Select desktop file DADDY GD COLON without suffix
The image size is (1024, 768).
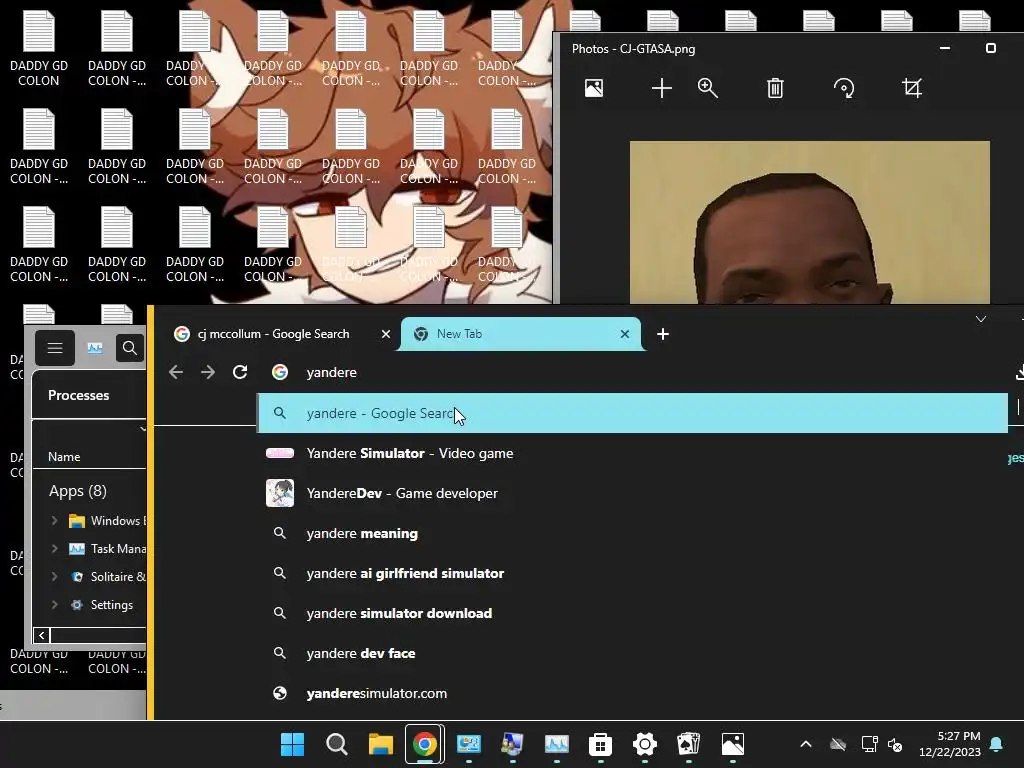pos(39,49)
